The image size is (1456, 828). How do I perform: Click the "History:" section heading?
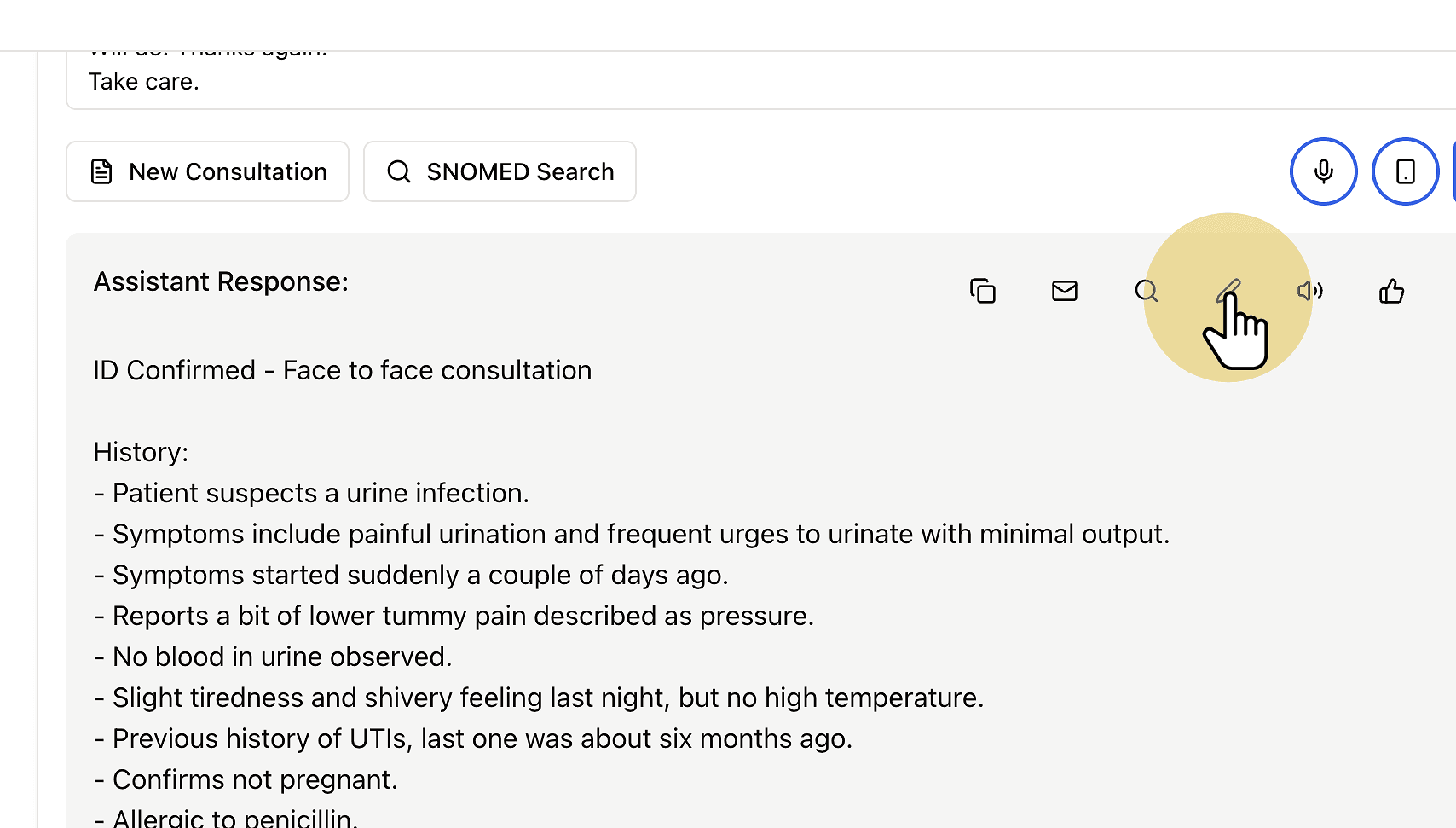pyautogui.click(x=141, y=452)
